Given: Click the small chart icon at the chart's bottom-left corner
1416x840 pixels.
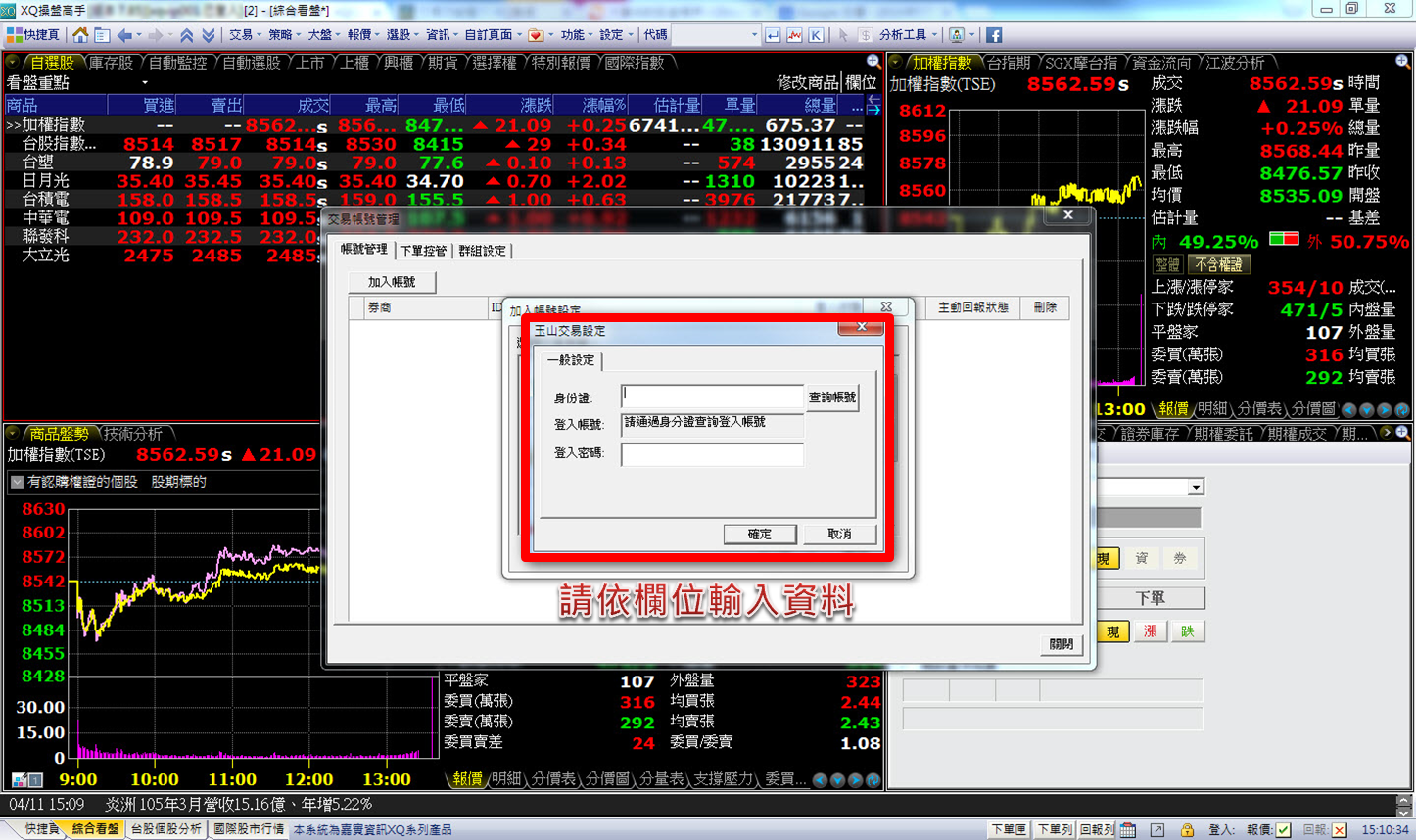Looking at the screenshot, I should (x=19, y=780).
